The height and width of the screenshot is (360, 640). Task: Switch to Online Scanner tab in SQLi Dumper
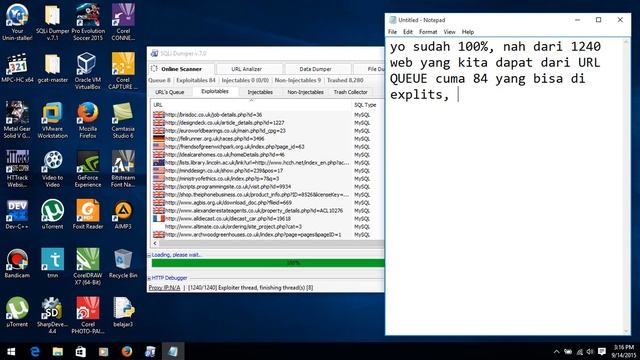pos(181,69)
